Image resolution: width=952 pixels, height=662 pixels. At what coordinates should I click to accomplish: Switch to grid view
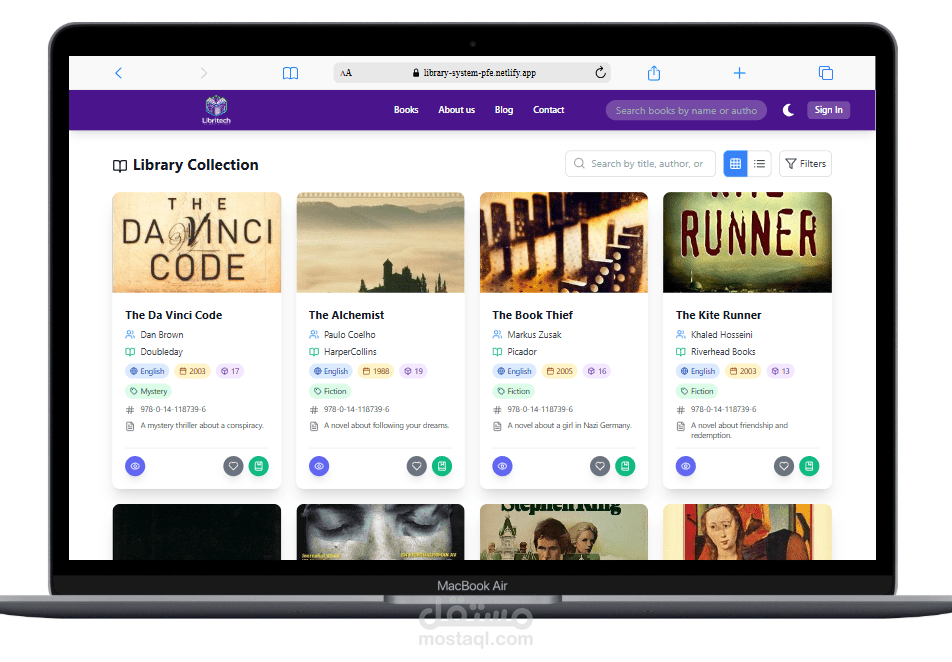pos(735,163)
